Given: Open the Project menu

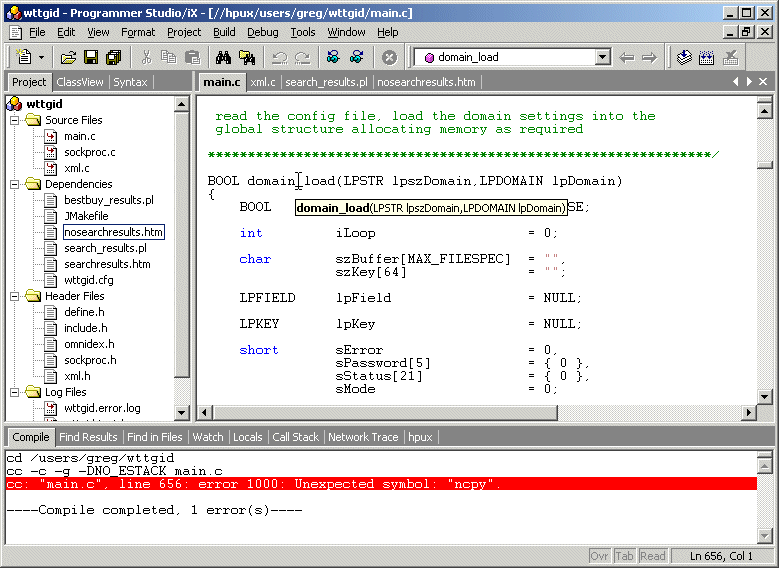Looking at the screenshot, I should [184, 32].
